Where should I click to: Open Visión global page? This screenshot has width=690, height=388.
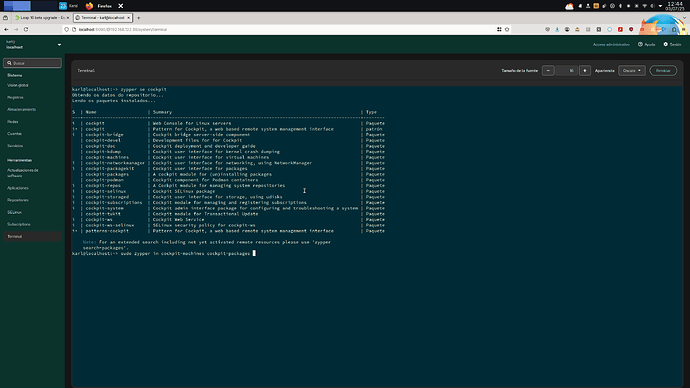coord(18,85)
